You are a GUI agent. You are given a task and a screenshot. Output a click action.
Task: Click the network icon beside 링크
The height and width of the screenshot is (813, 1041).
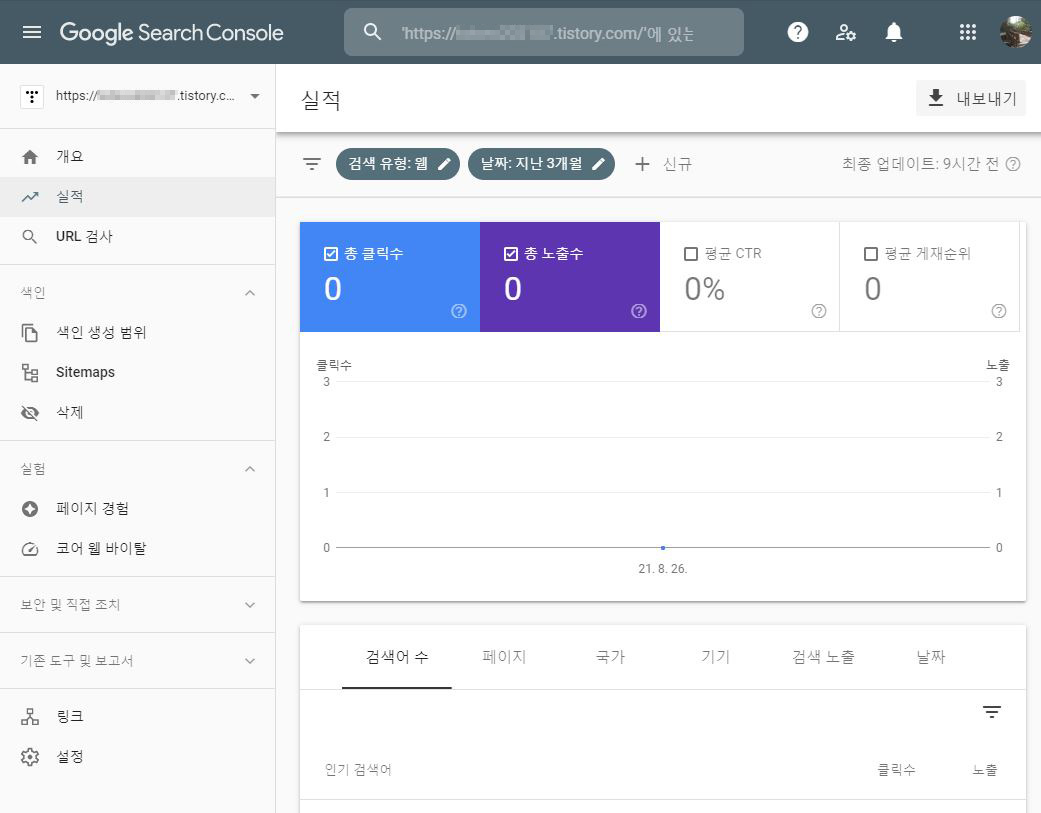[x=30, y=717]
